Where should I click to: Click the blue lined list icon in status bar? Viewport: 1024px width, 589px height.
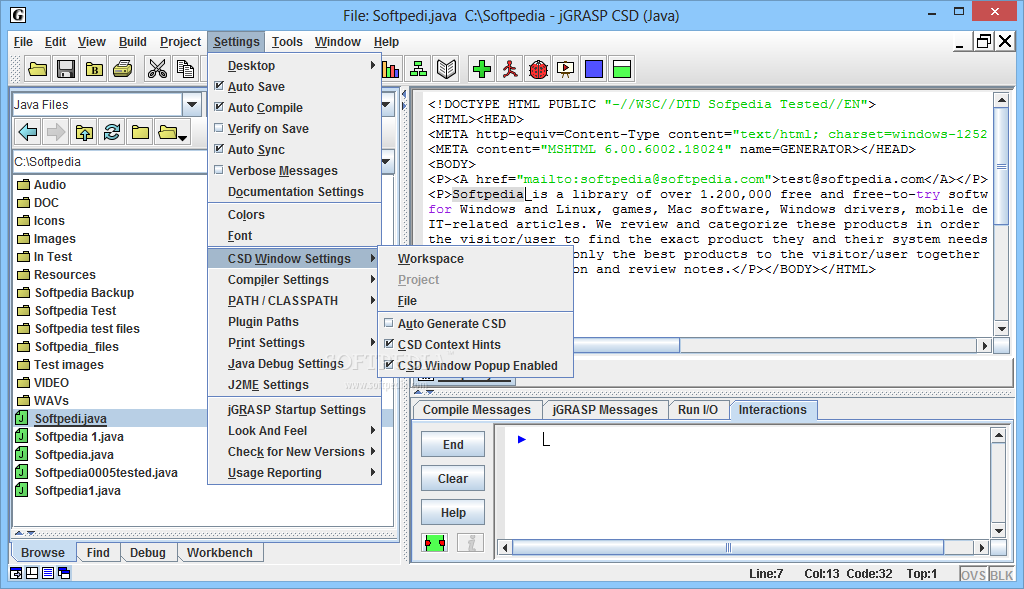(x=48, y=573)
